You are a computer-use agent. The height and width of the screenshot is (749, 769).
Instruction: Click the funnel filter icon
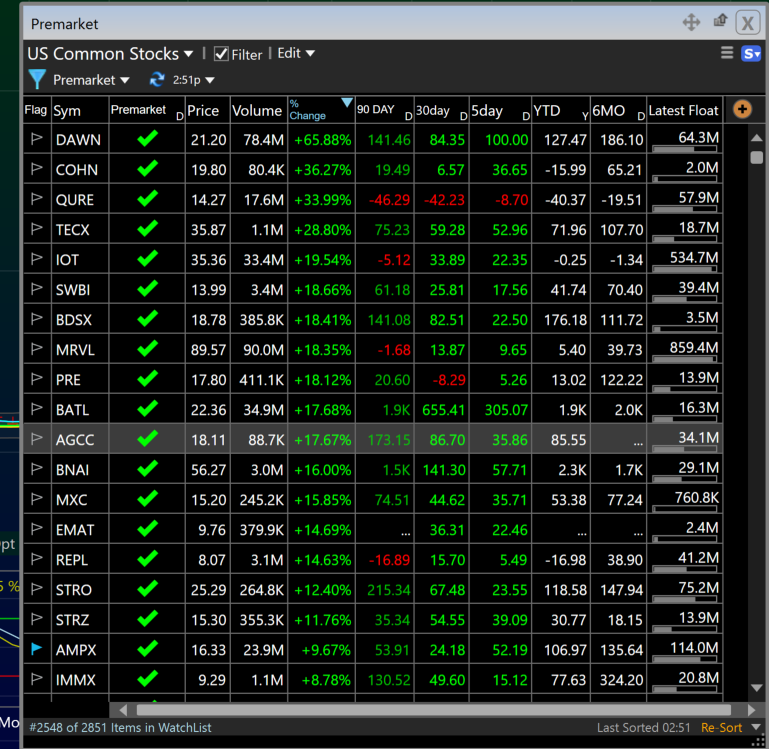pyautogui.click(x=37, y=79)
